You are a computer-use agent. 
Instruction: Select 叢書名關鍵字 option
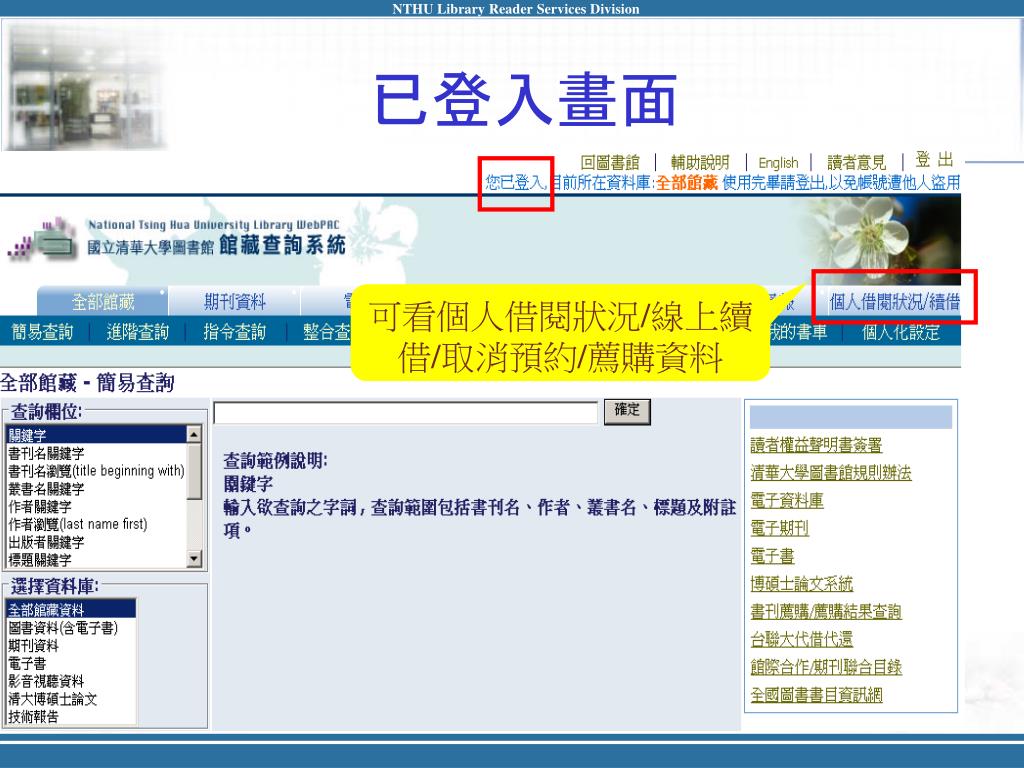pos(97,488)
